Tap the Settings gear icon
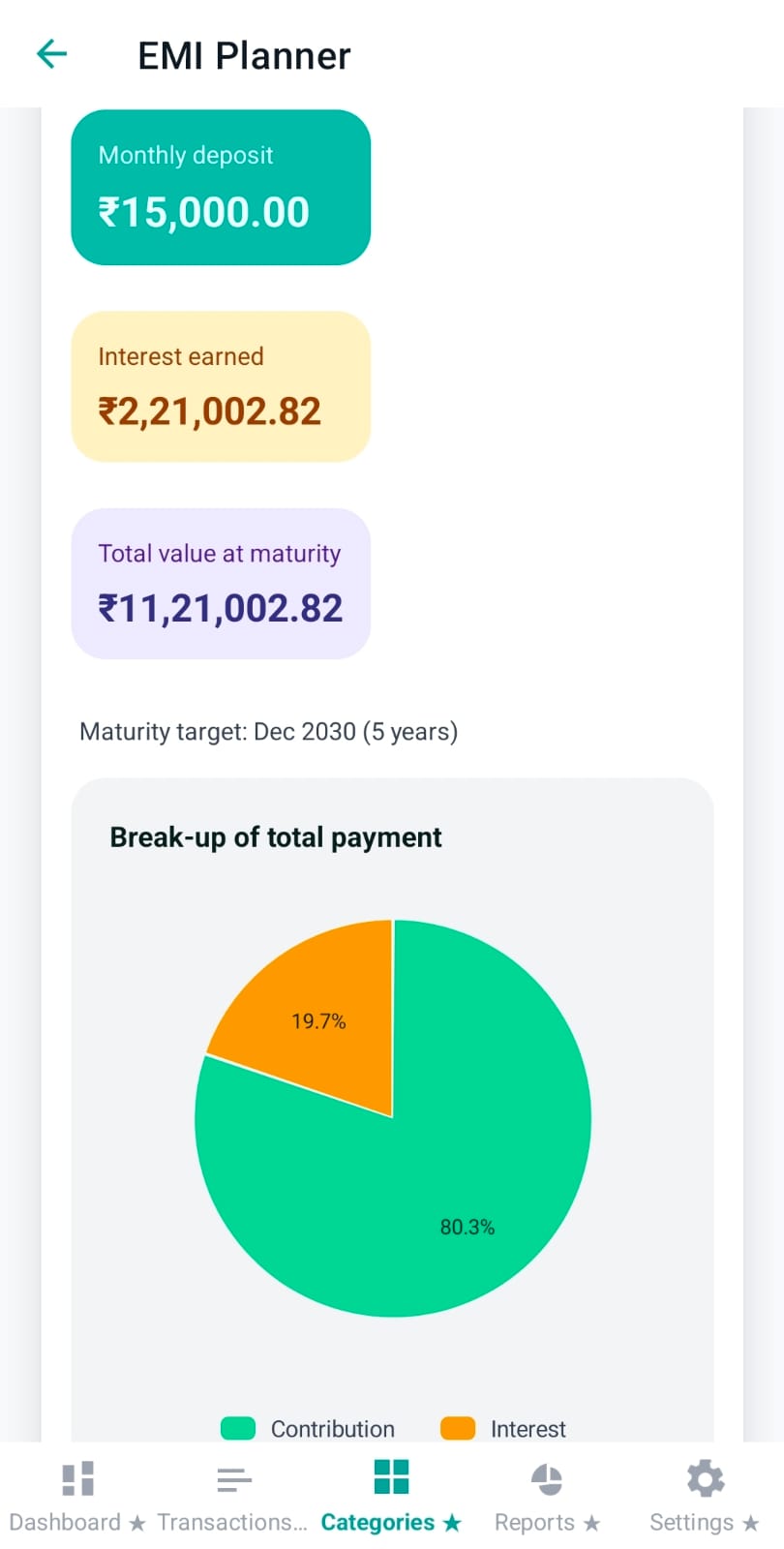The height and width of the screenshot is (1549, 784). 705,1477
